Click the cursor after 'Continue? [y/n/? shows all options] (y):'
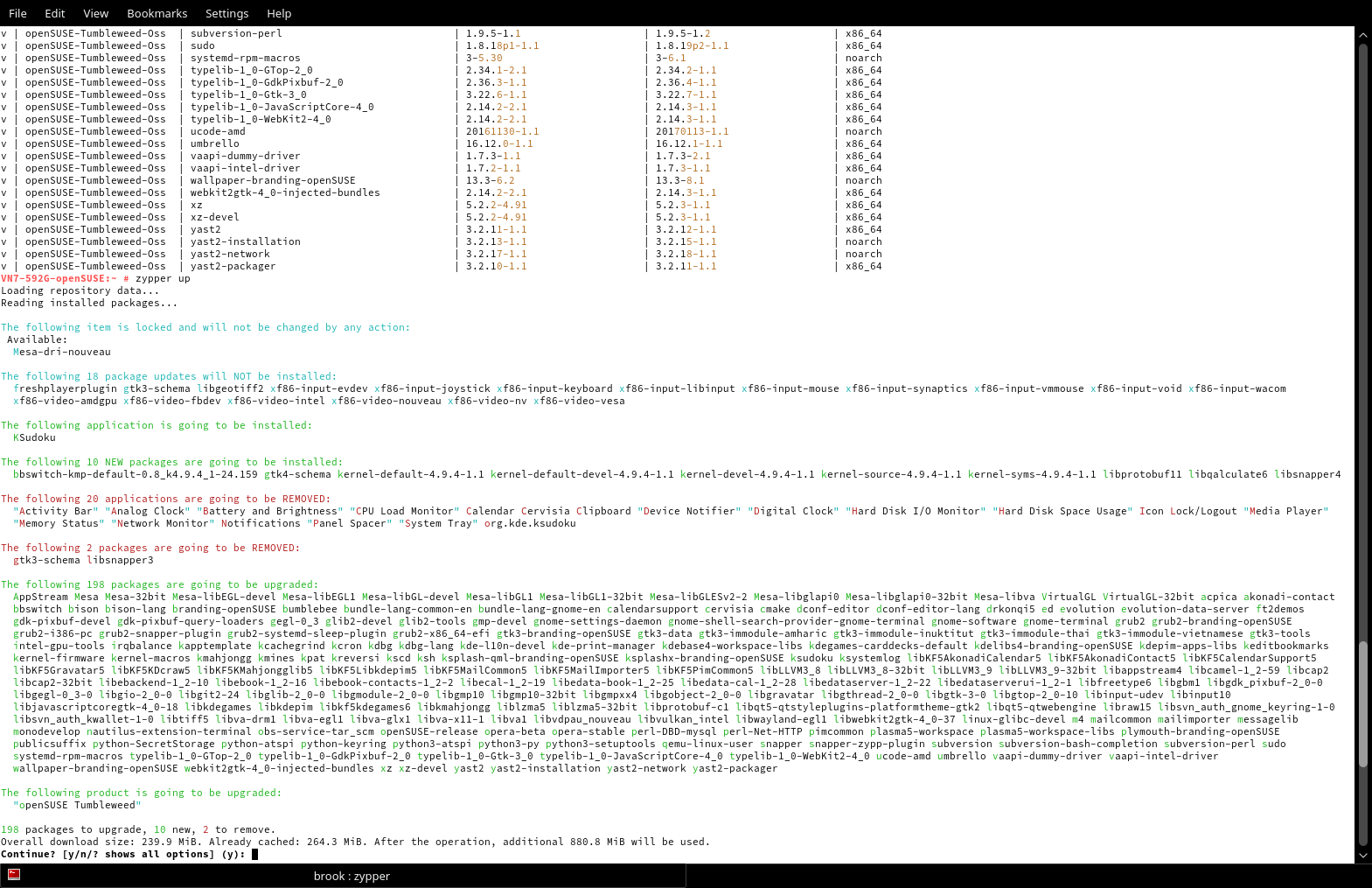The width and height of the screenshot is (1372, 888). coord(254,855)
